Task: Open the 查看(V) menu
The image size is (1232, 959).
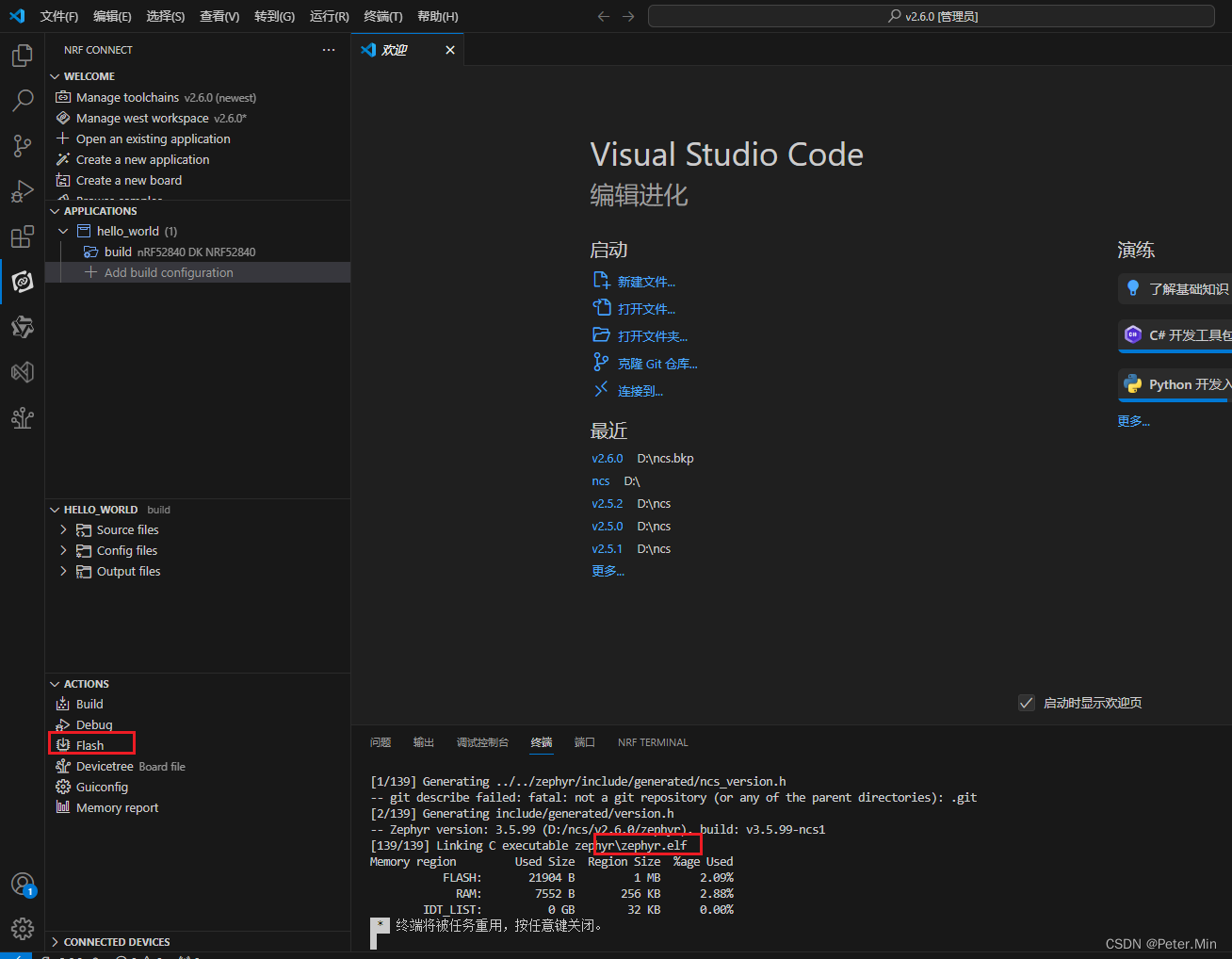Action: pyautogui.click(x=219, y=16)
